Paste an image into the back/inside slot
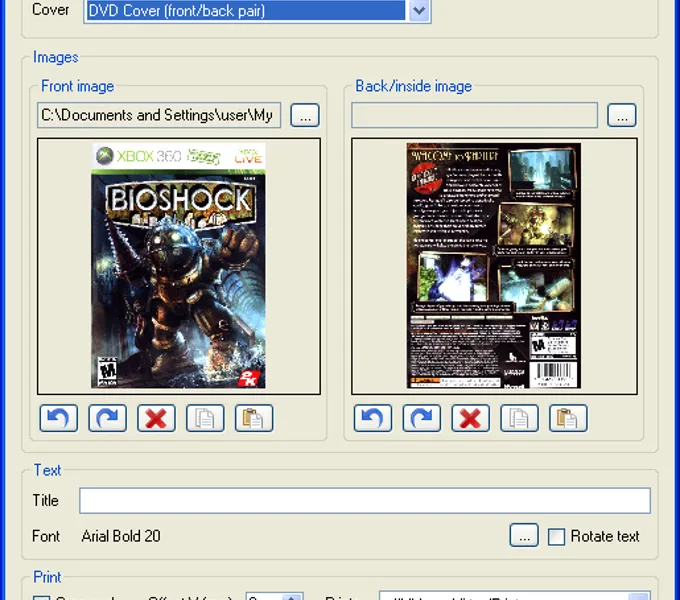 click(568, 418)
